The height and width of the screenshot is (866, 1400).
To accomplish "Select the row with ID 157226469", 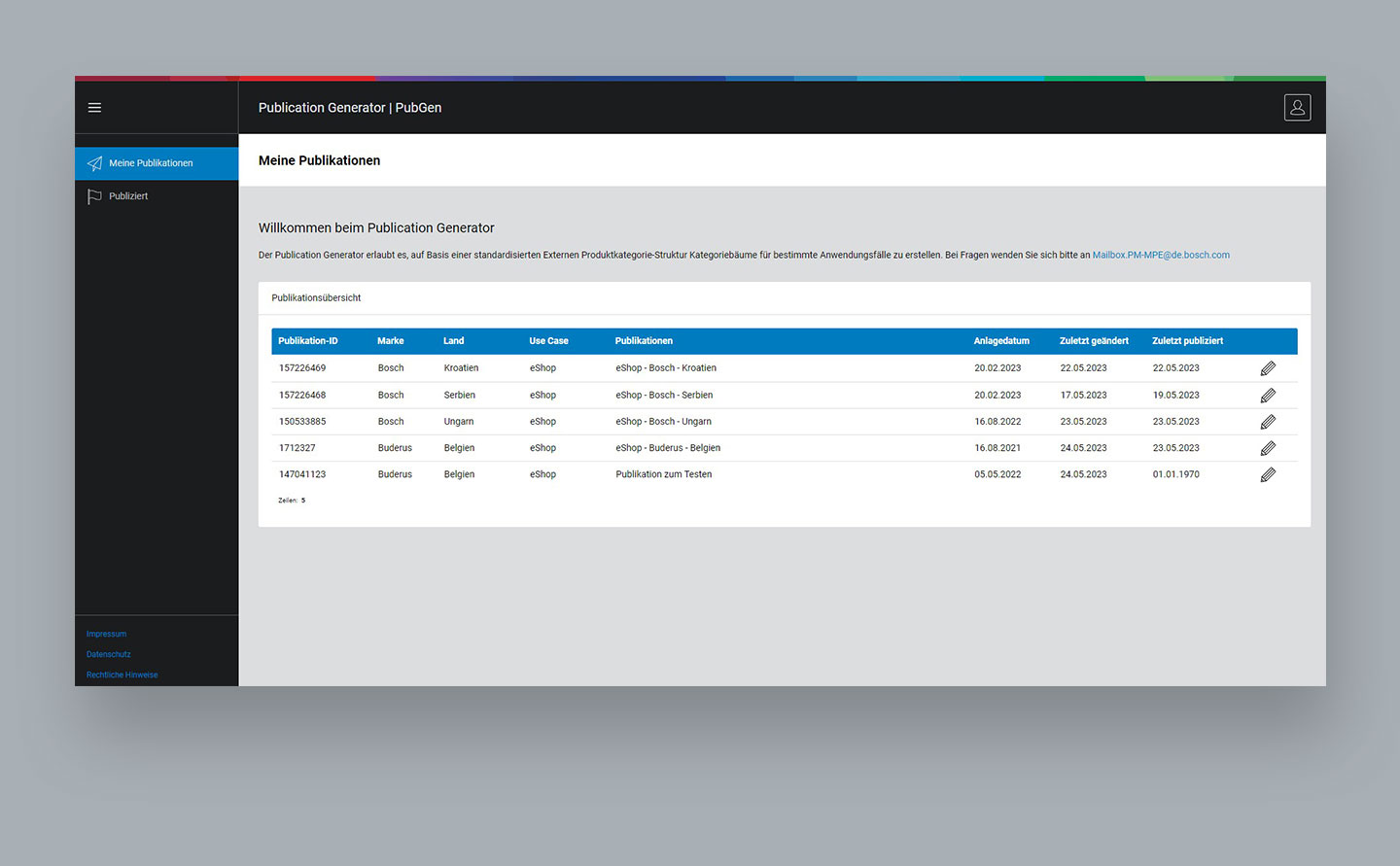I will click(x=302, y=368).
